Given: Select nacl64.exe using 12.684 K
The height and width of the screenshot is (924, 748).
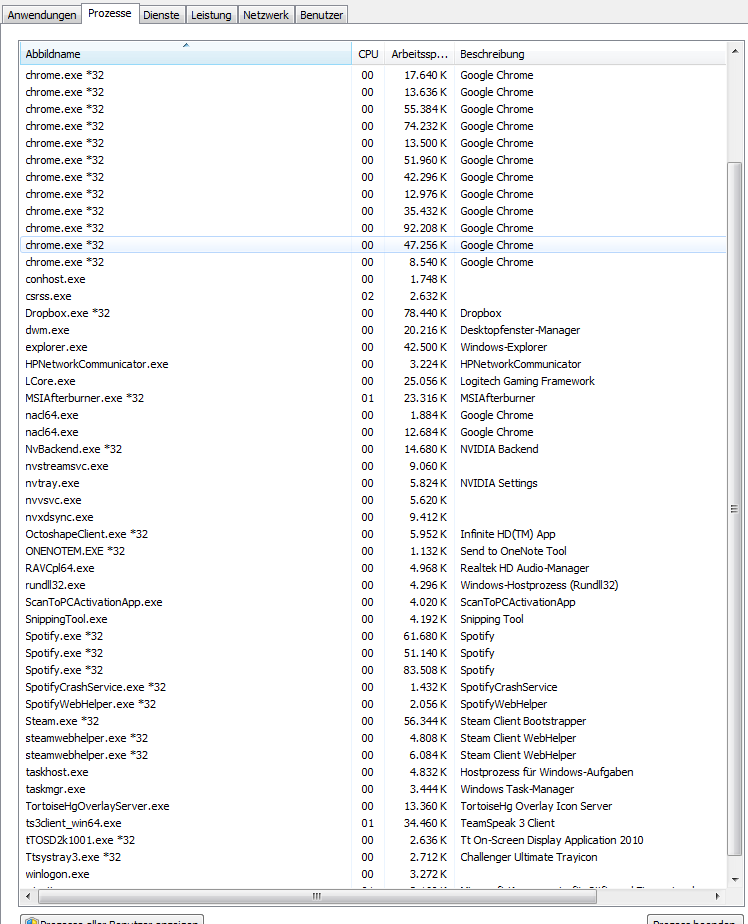Looking at the screenshot, I should point(373,433).
